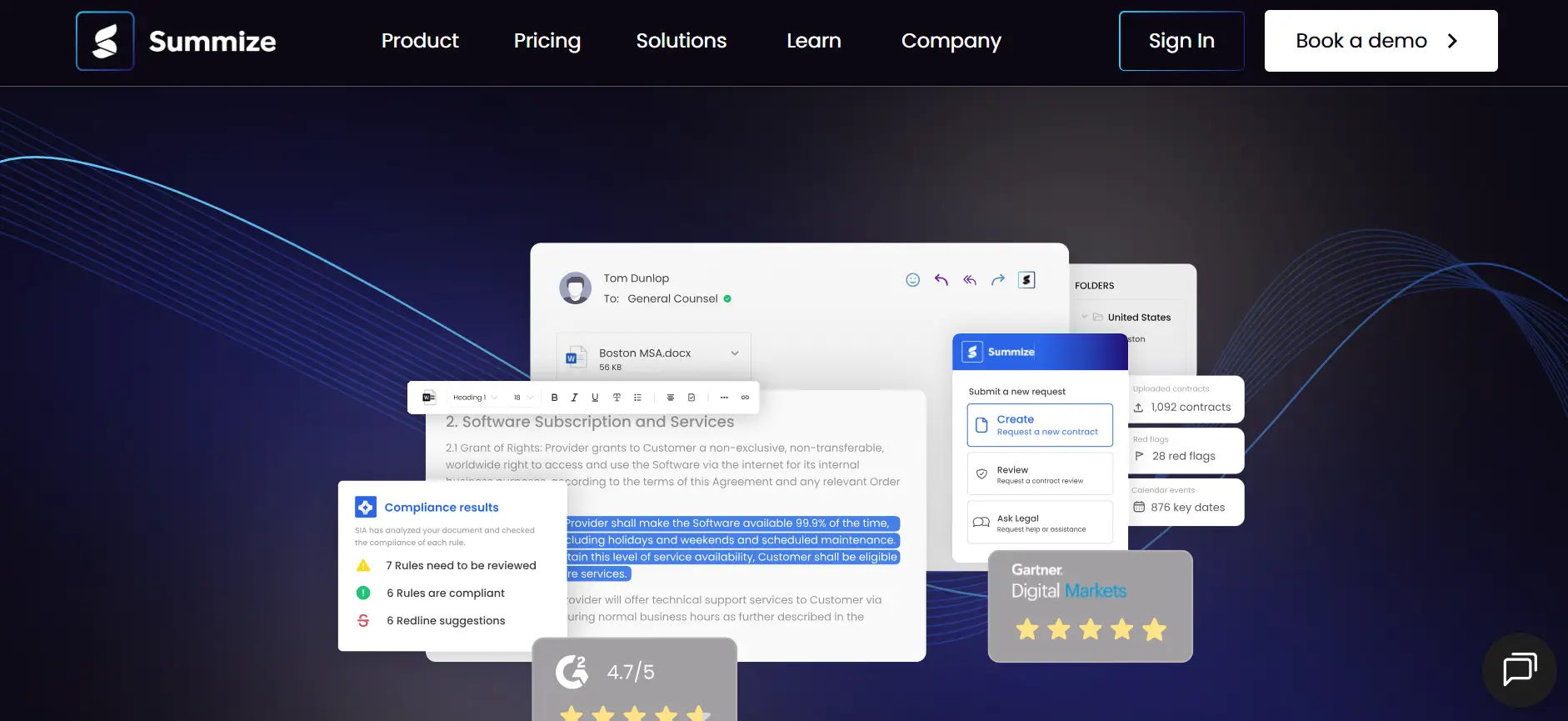
Task: Open the Company menu
Action: (x=951, y=41)
